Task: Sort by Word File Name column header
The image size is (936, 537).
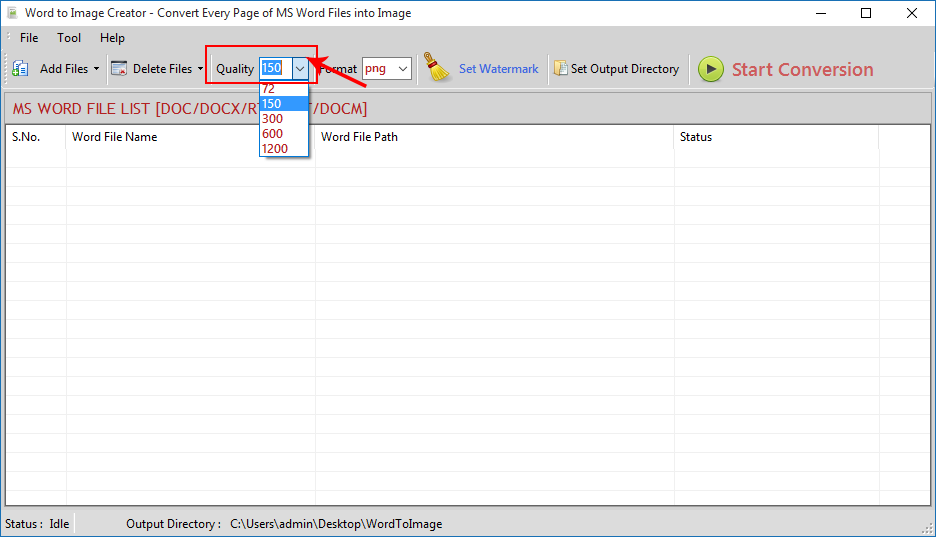Action: point(190,137)
